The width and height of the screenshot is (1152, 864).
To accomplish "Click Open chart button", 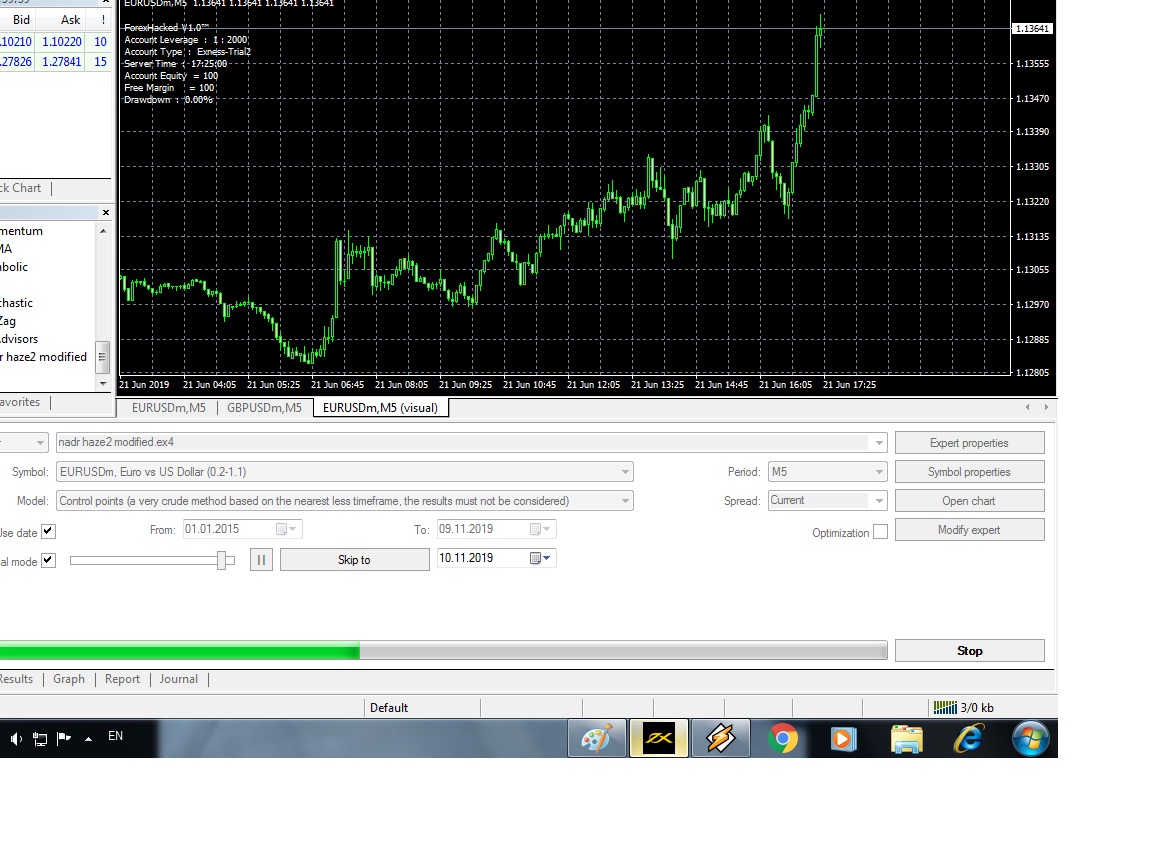I will [x=969, y=501].
